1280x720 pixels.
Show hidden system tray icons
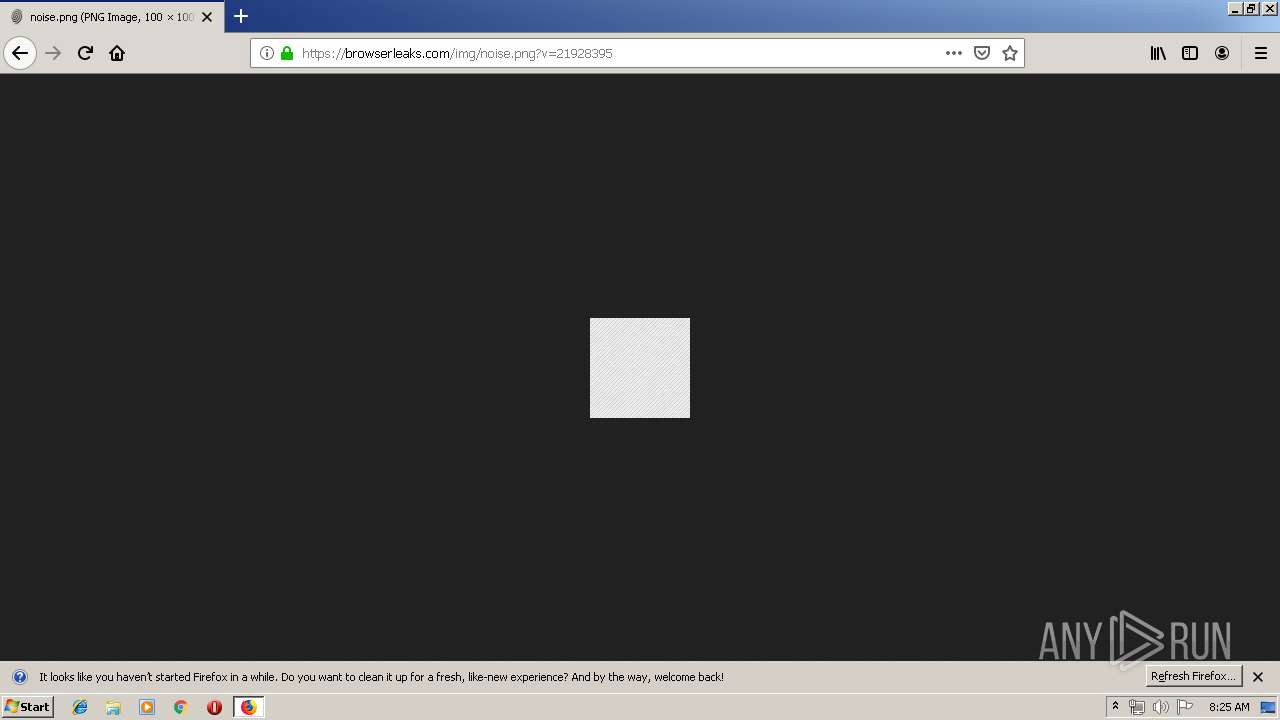[1115, 706]
